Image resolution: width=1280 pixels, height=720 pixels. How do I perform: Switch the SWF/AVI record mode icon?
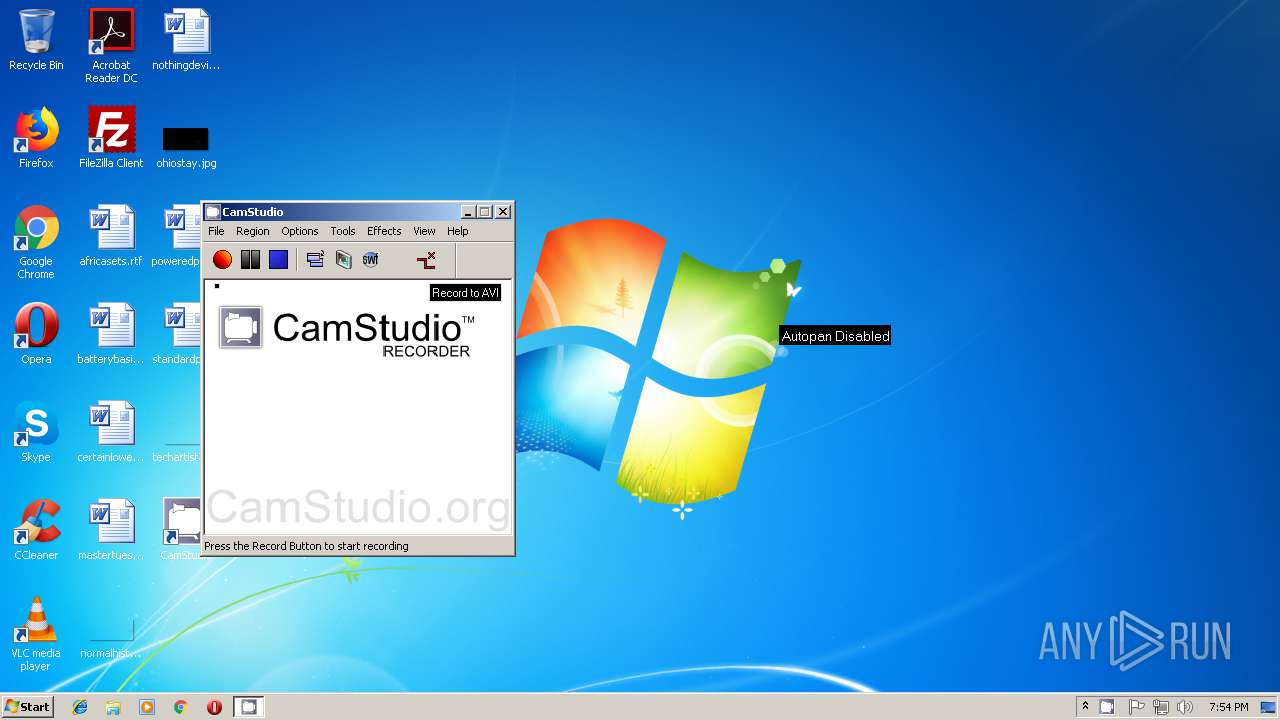pyautogui.click(x=371, y=260)
